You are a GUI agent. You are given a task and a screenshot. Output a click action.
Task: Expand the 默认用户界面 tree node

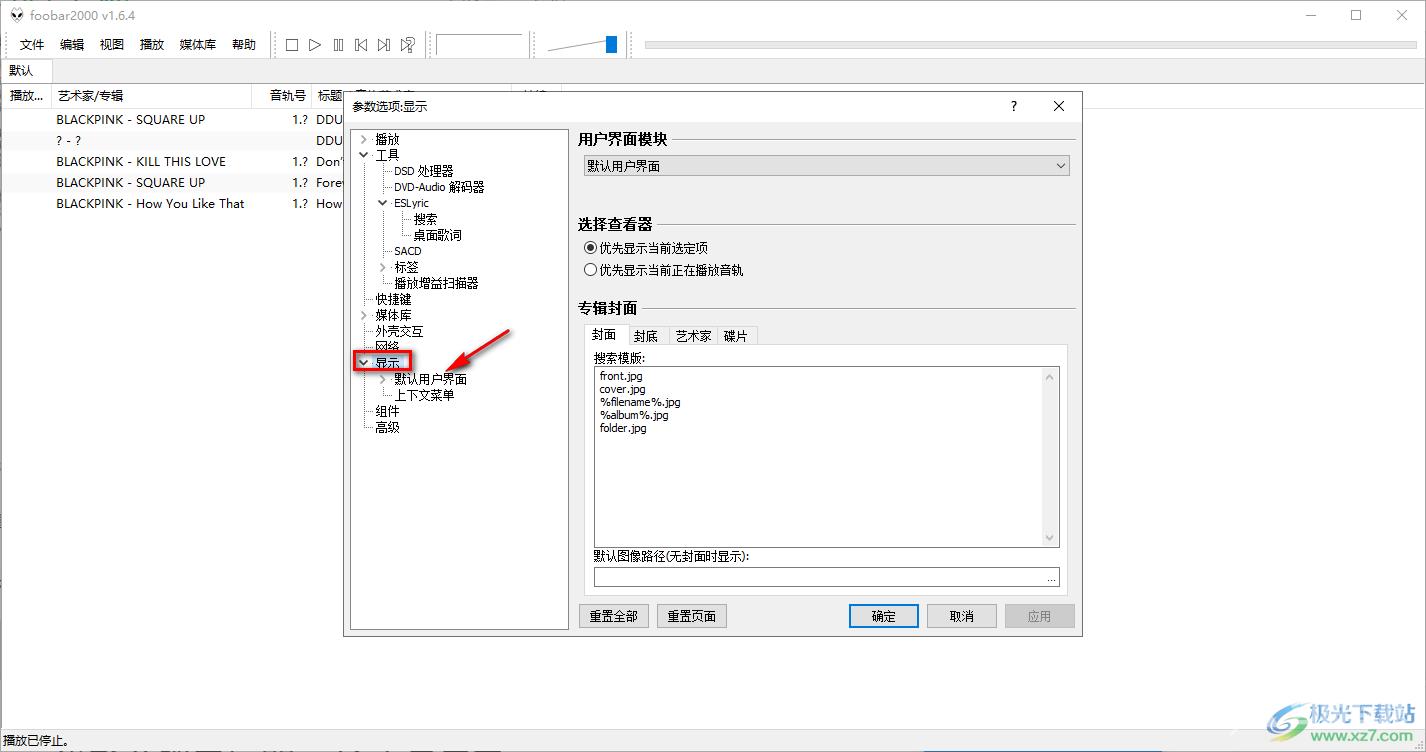pyautogui.click(x=383, y=379)
